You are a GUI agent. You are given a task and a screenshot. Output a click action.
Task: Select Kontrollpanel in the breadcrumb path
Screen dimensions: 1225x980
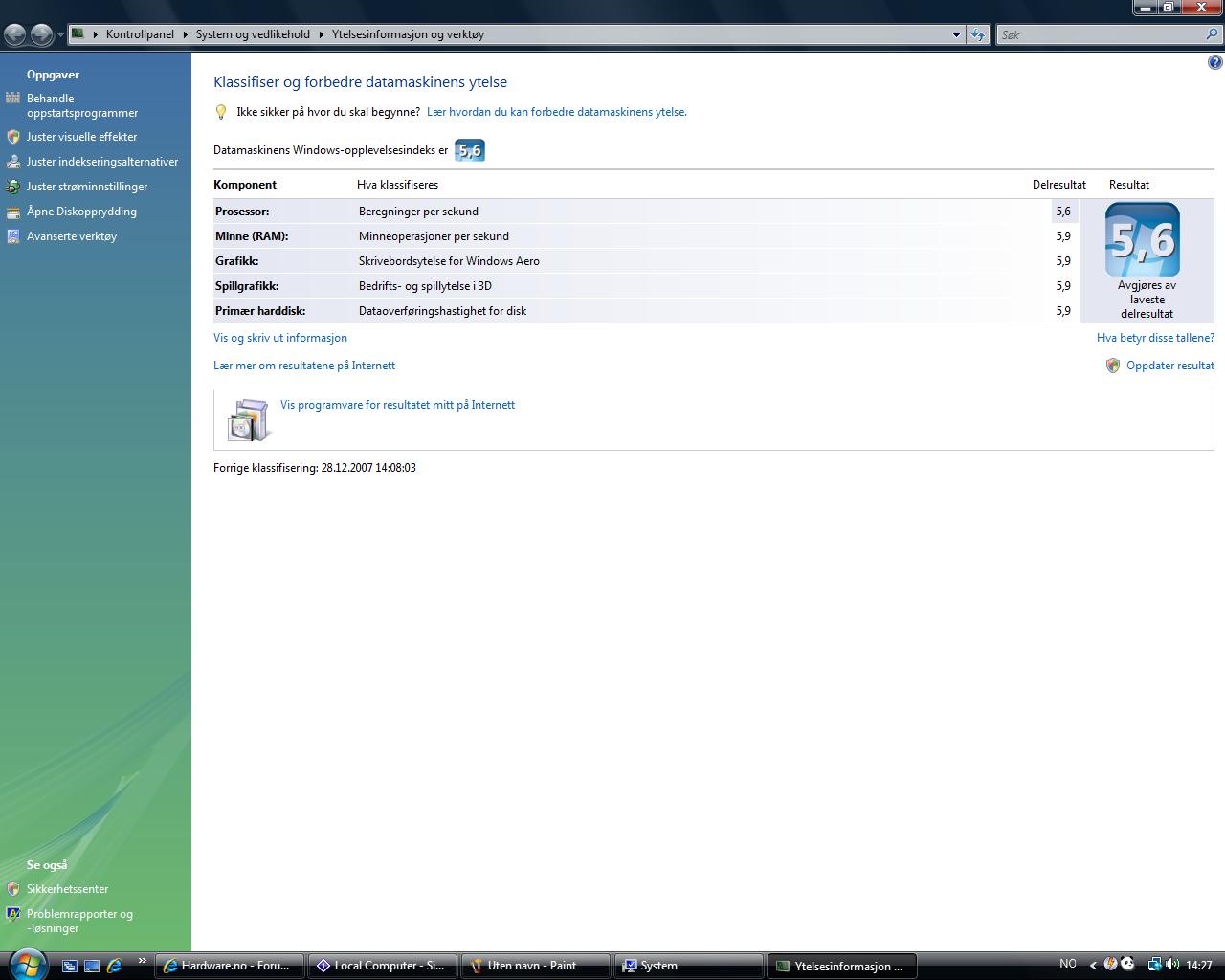coord(140,34)
